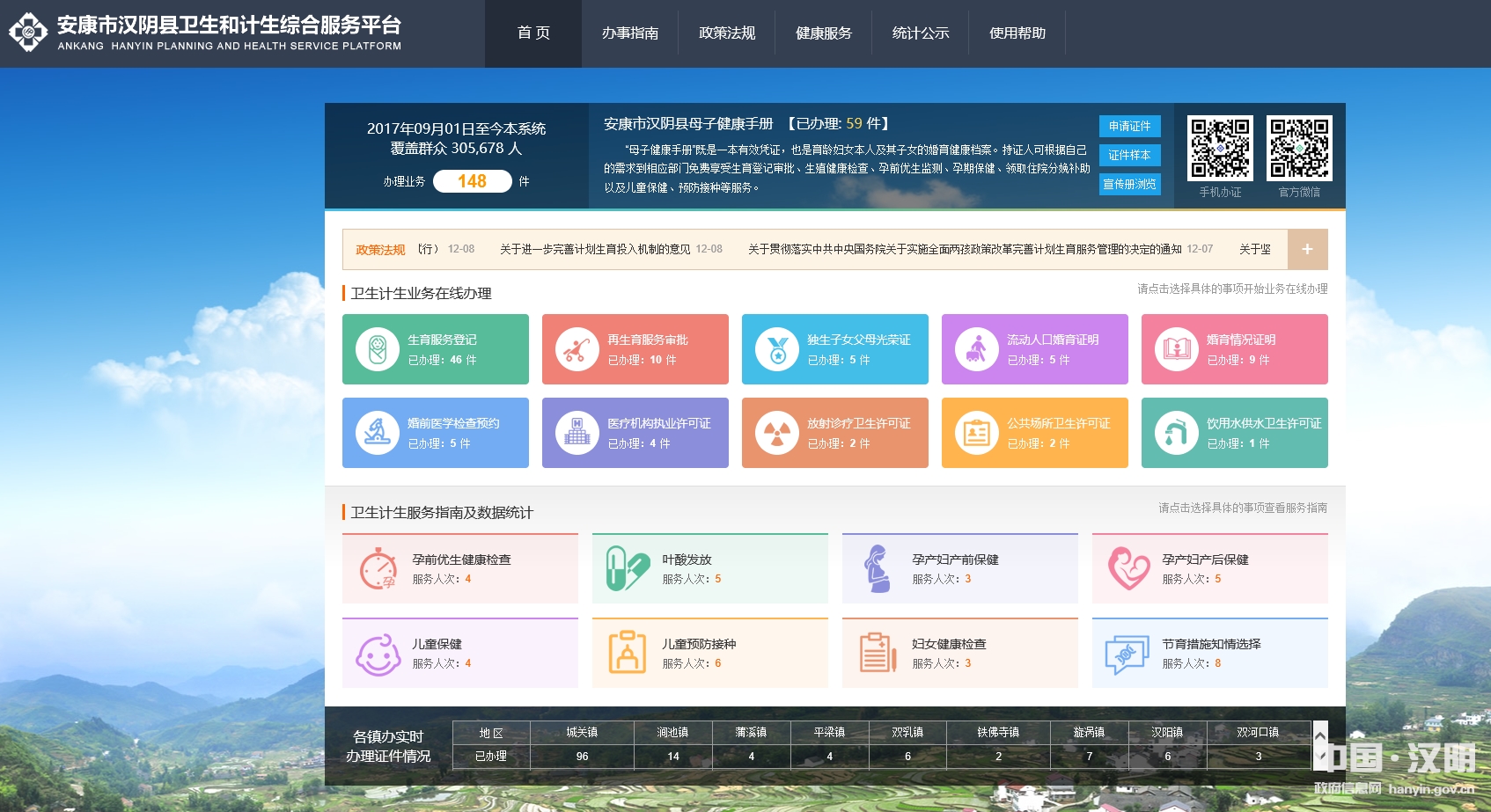Select the 独生子女父母光荣证 medal icon

(x=777, y=349)
